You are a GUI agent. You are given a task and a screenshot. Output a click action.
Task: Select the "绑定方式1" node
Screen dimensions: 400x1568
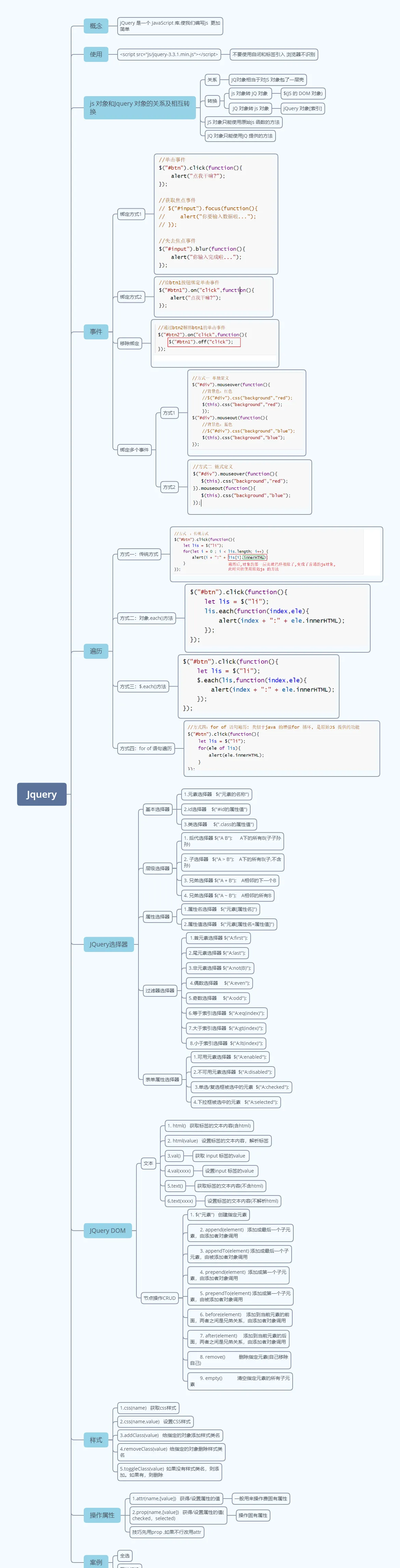131,214
